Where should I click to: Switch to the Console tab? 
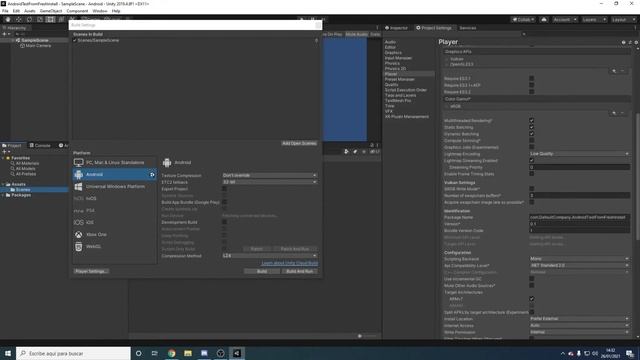click(40, 145)
